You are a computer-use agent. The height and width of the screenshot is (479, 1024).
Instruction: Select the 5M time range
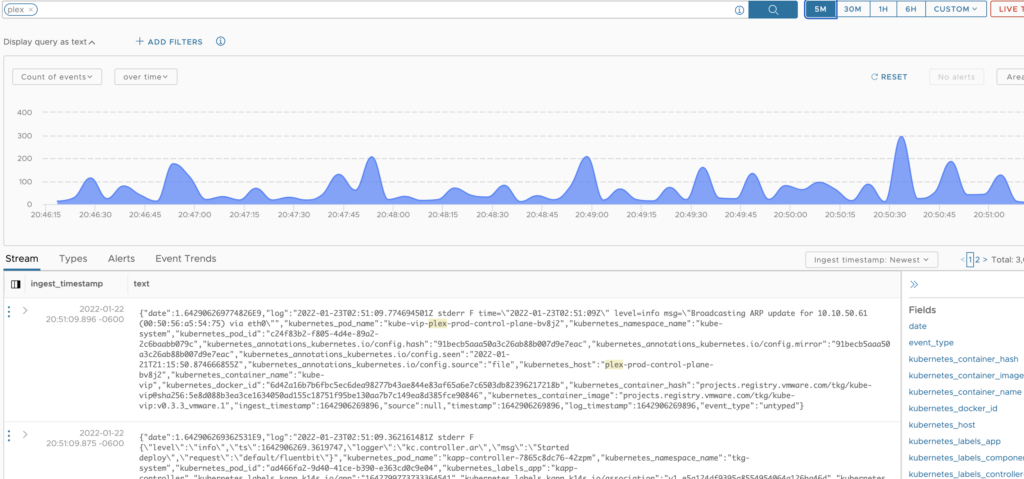pyautogui.click(x=820, y=9)
